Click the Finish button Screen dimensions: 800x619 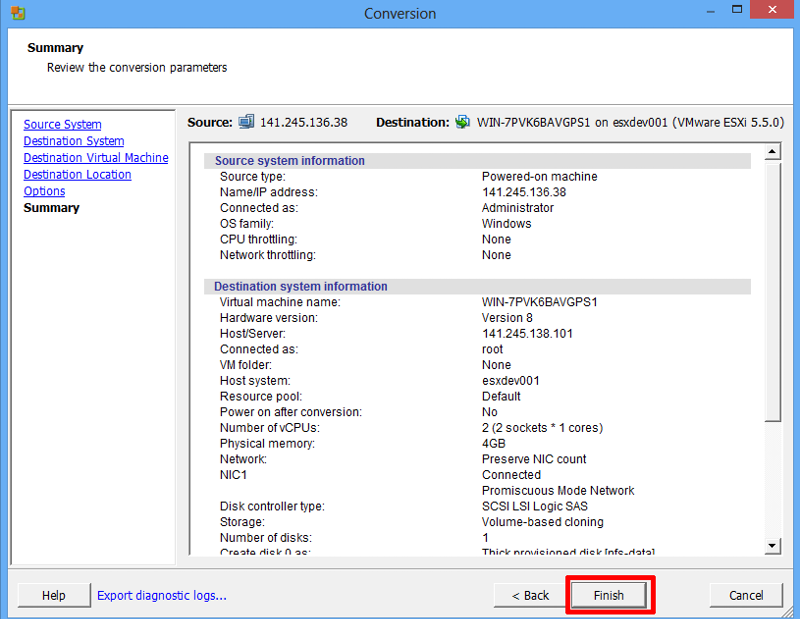click(x=609, y=596)
